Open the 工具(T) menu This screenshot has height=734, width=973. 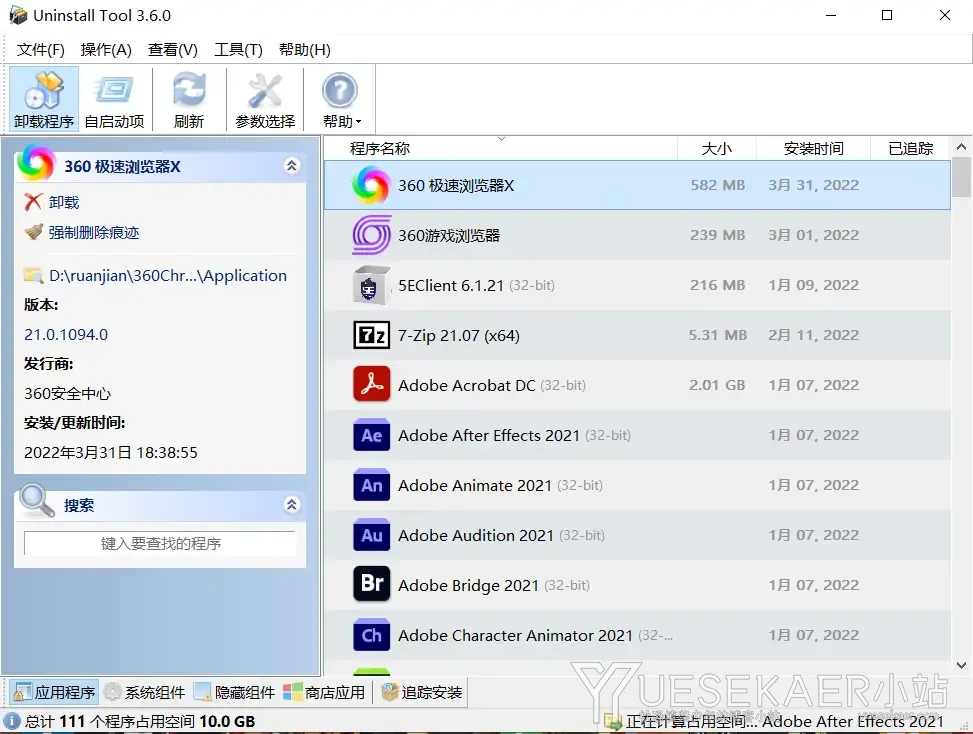(x=238, y=50)
